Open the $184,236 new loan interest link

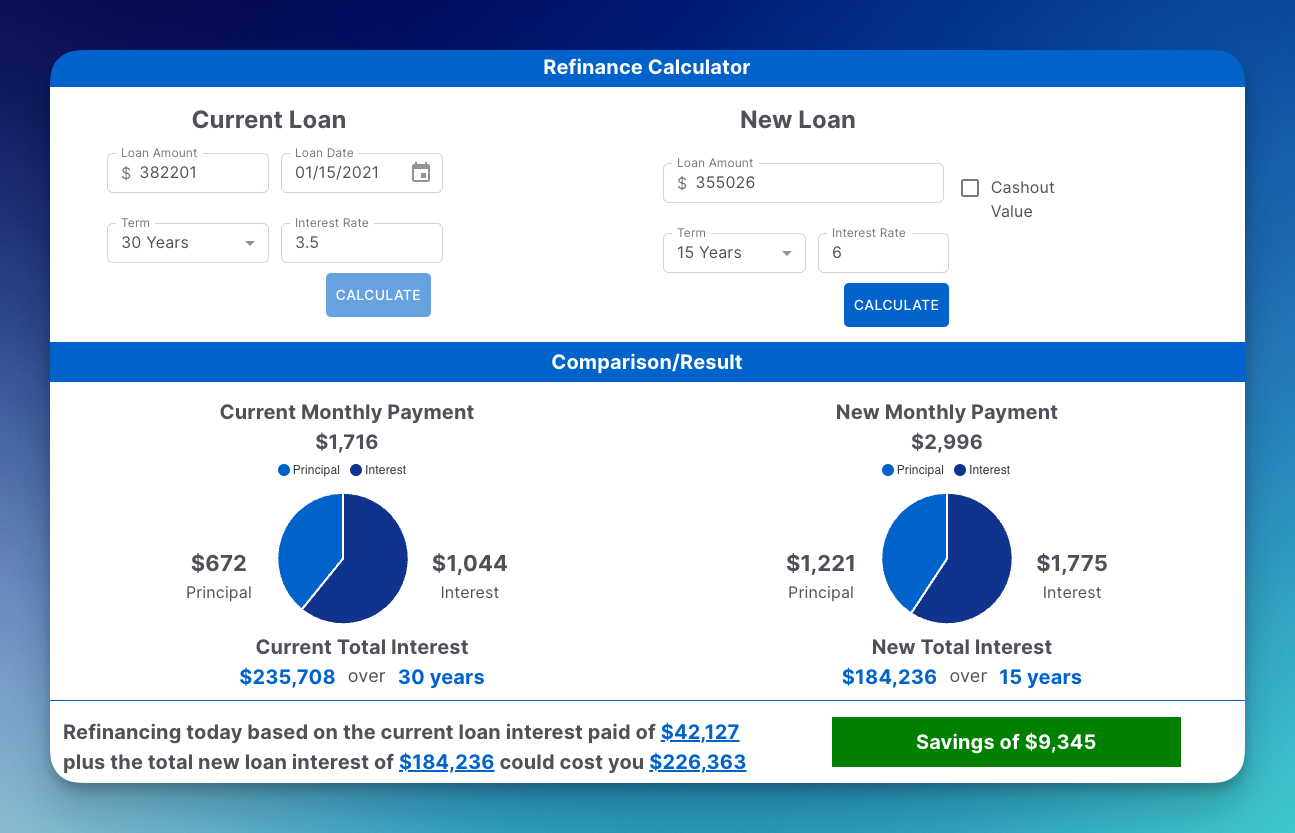(447, 761)
